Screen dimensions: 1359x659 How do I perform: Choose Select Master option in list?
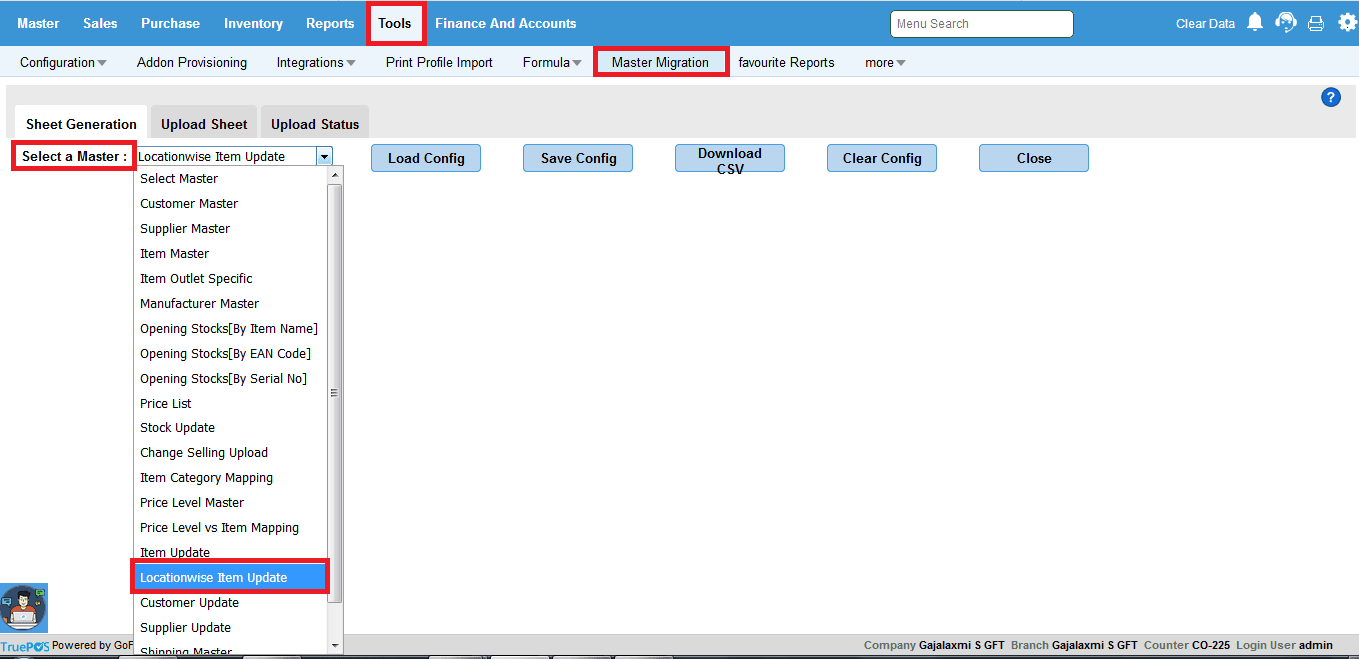tap(231, 178)
